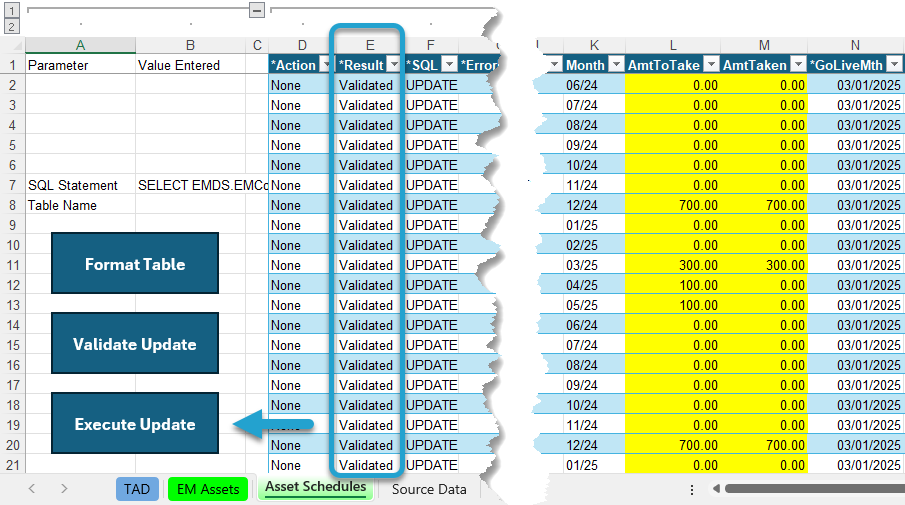This screenshot has height=505, width=905.
Task: Go to previous sheet with left arrow
Action: tap(32, 489)
